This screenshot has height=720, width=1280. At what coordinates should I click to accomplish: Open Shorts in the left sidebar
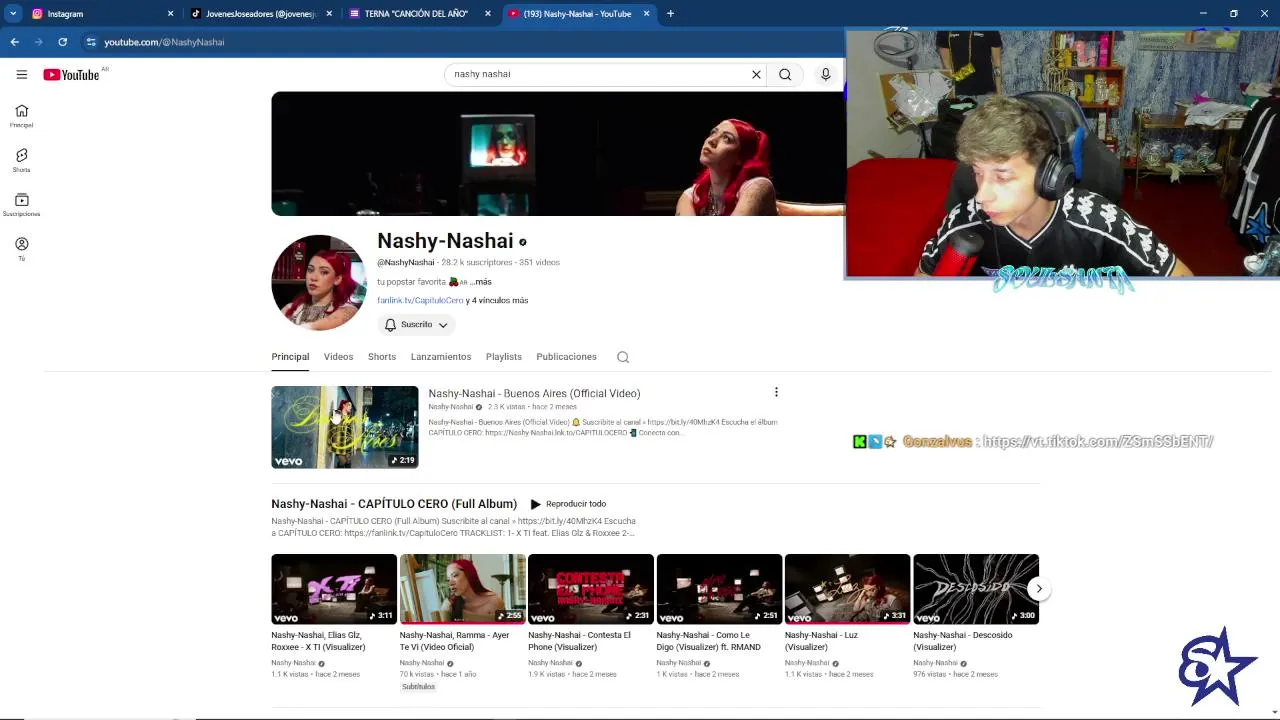click(21, 160)
